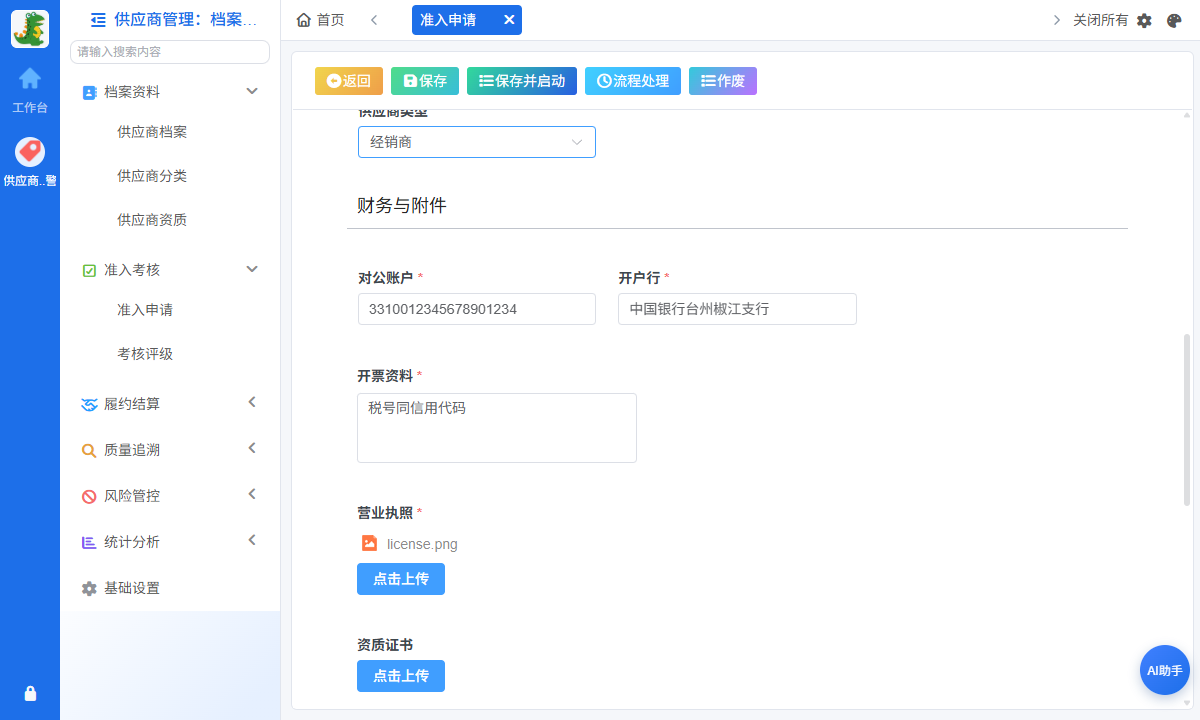The height and width of the screenshot is (720, 1200).
Task: Expand the 风险管控 chevron
Action: (252, 494)
